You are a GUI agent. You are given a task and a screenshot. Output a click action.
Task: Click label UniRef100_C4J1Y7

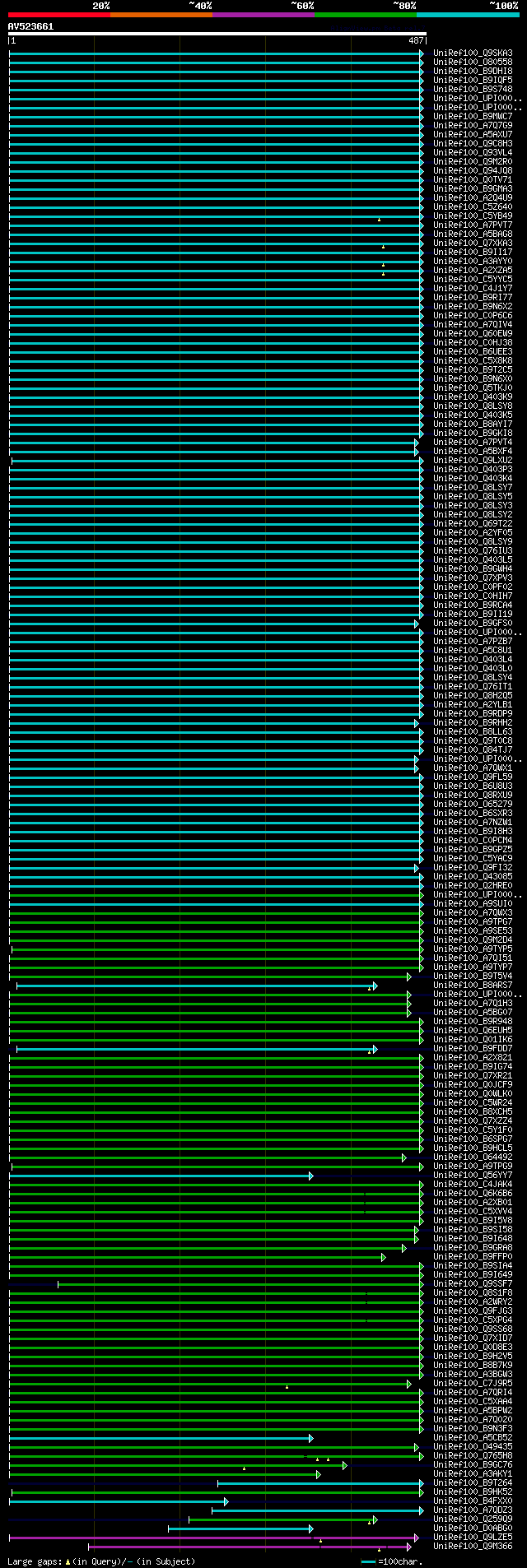[473, 288]
